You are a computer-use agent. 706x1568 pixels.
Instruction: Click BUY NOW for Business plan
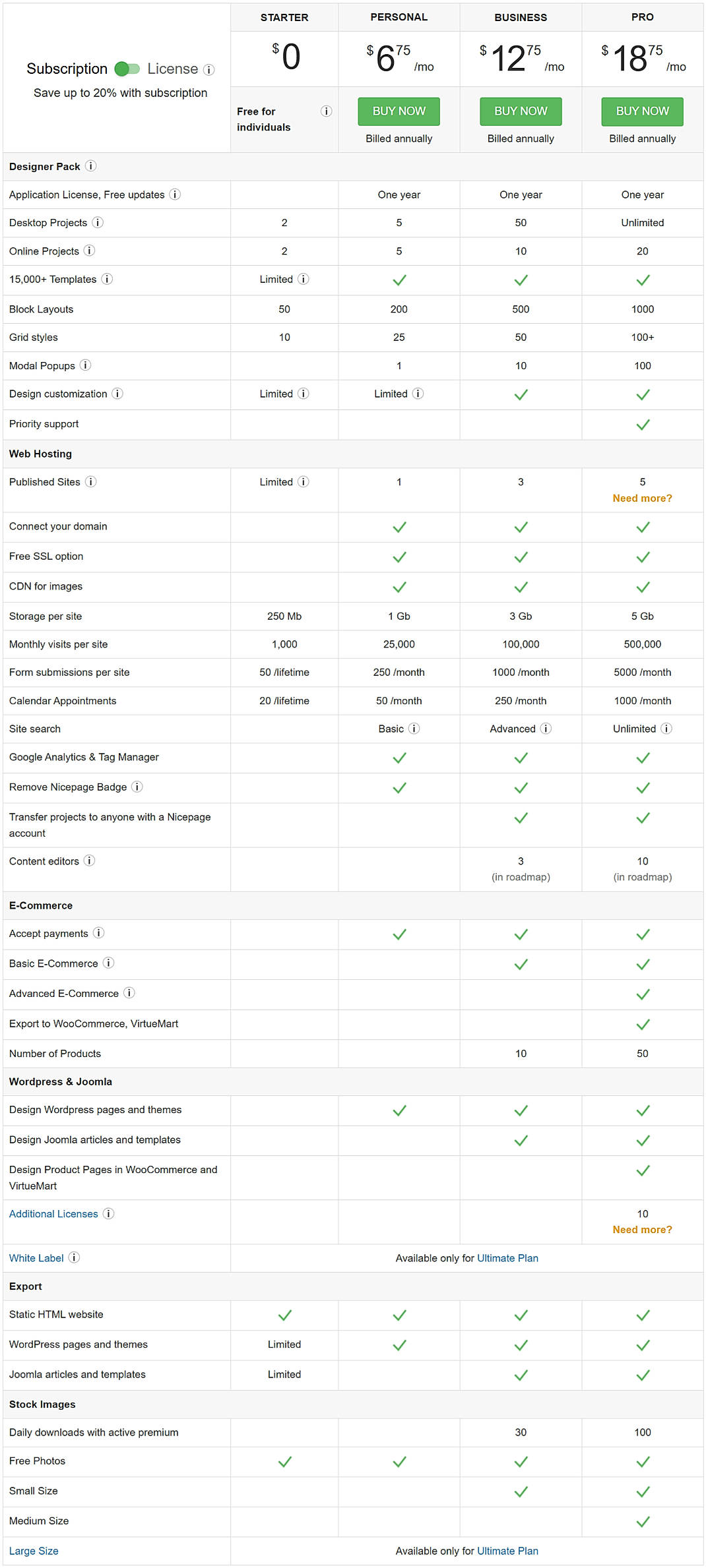click(x=521, y=111)
